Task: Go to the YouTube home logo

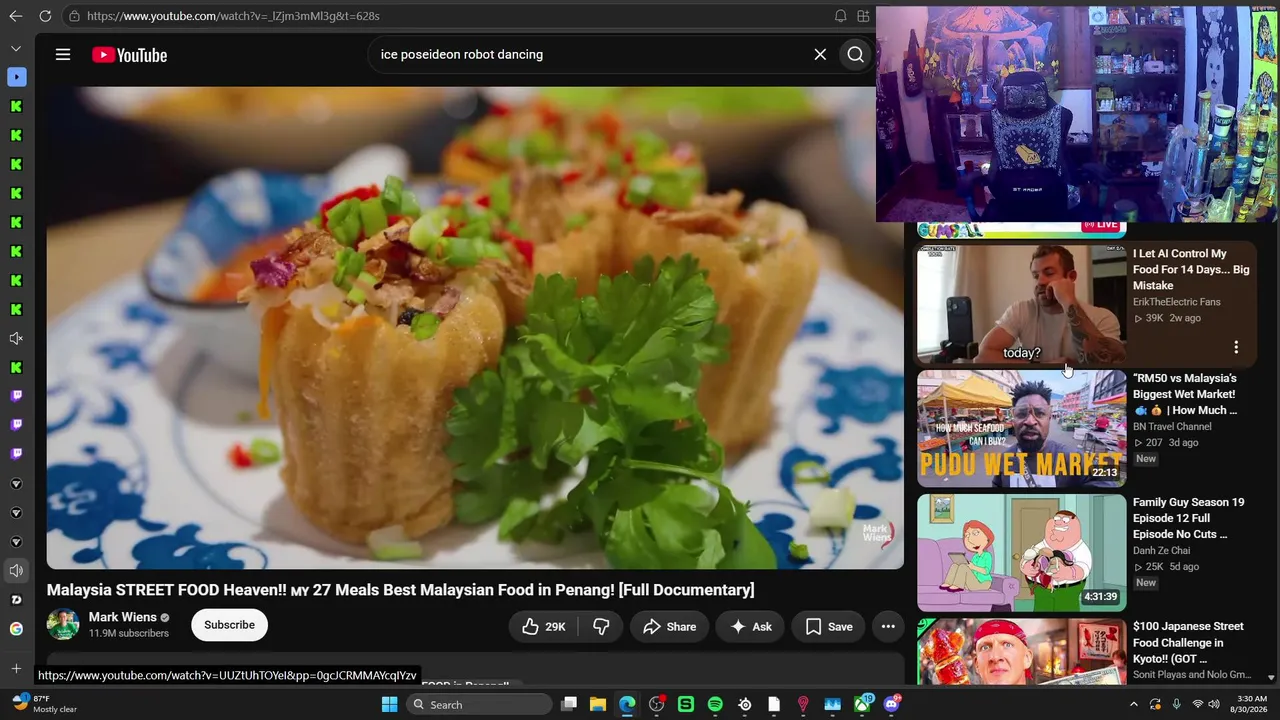Action: point(130,55)
